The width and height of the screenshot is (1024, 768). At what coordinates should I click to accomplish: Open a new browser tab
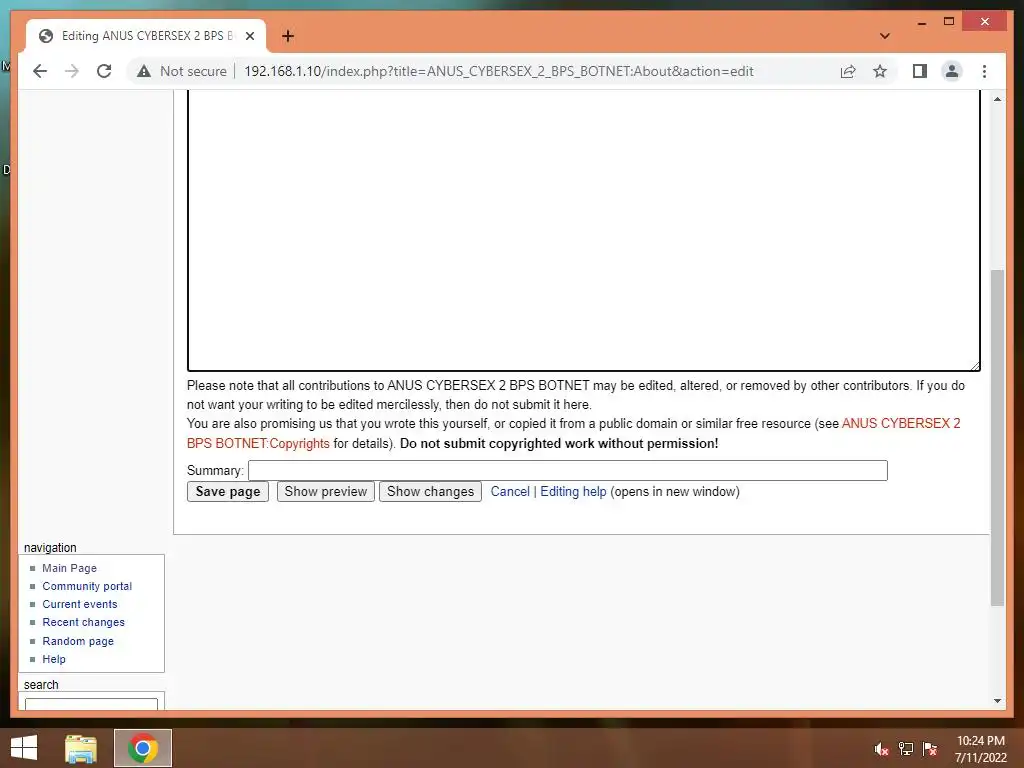click(x=288, y=36)
